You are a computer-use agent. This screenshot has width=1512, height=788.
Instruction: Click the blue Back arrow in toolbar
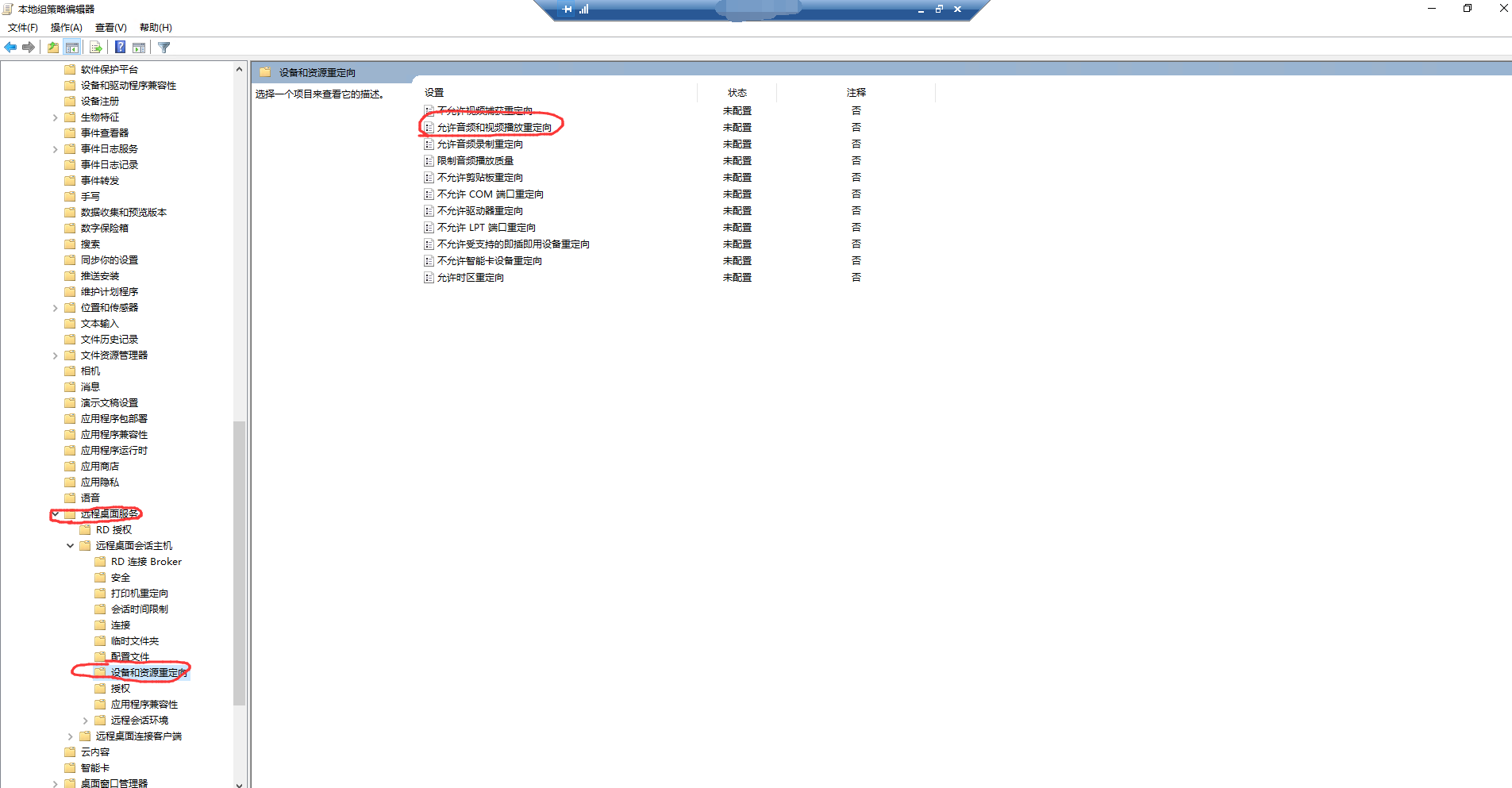tap(10, 48)
